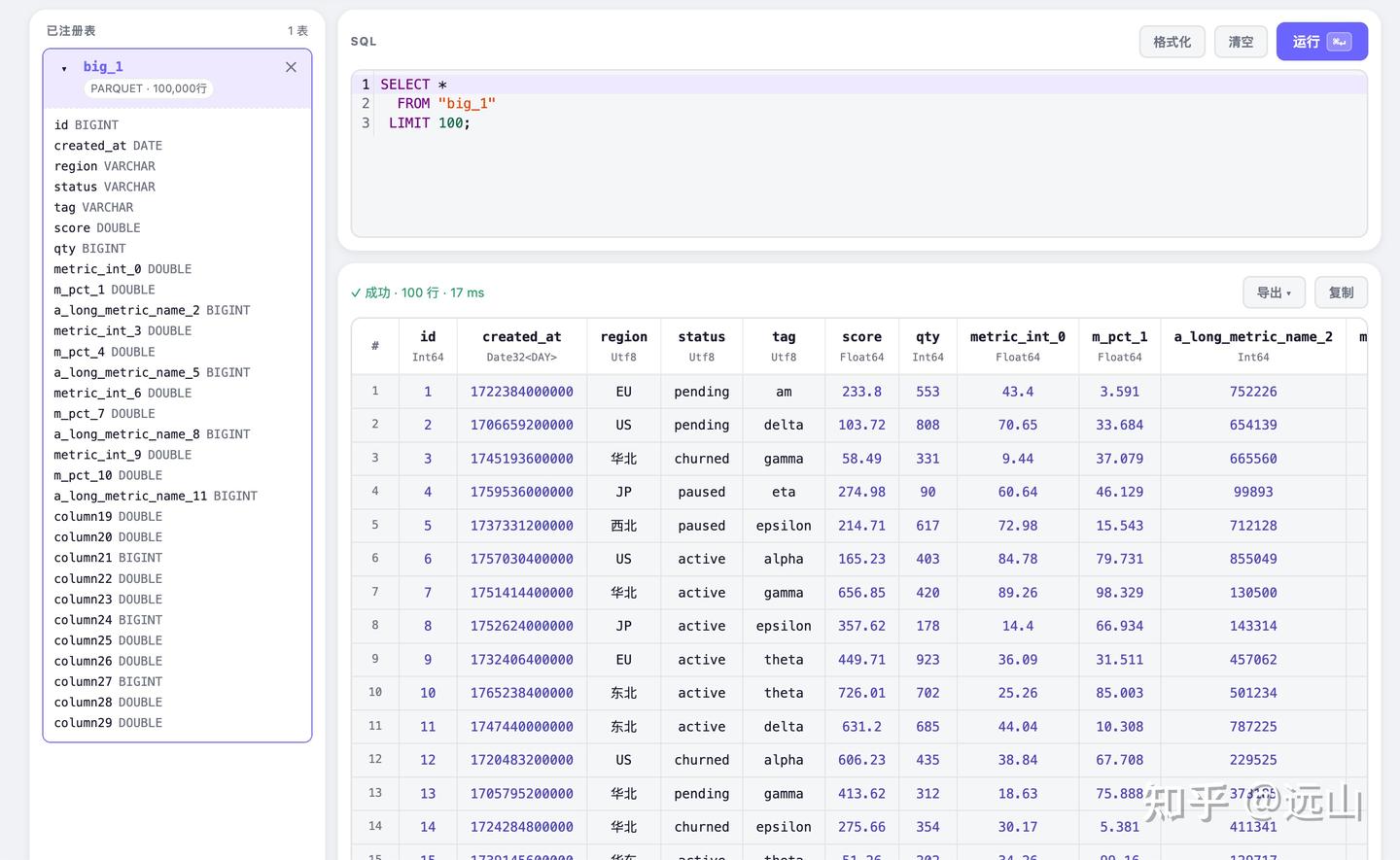Viewport: 1400px width, 860px height.
Task: Click the # row index header
Action: (x=375, y=346)
